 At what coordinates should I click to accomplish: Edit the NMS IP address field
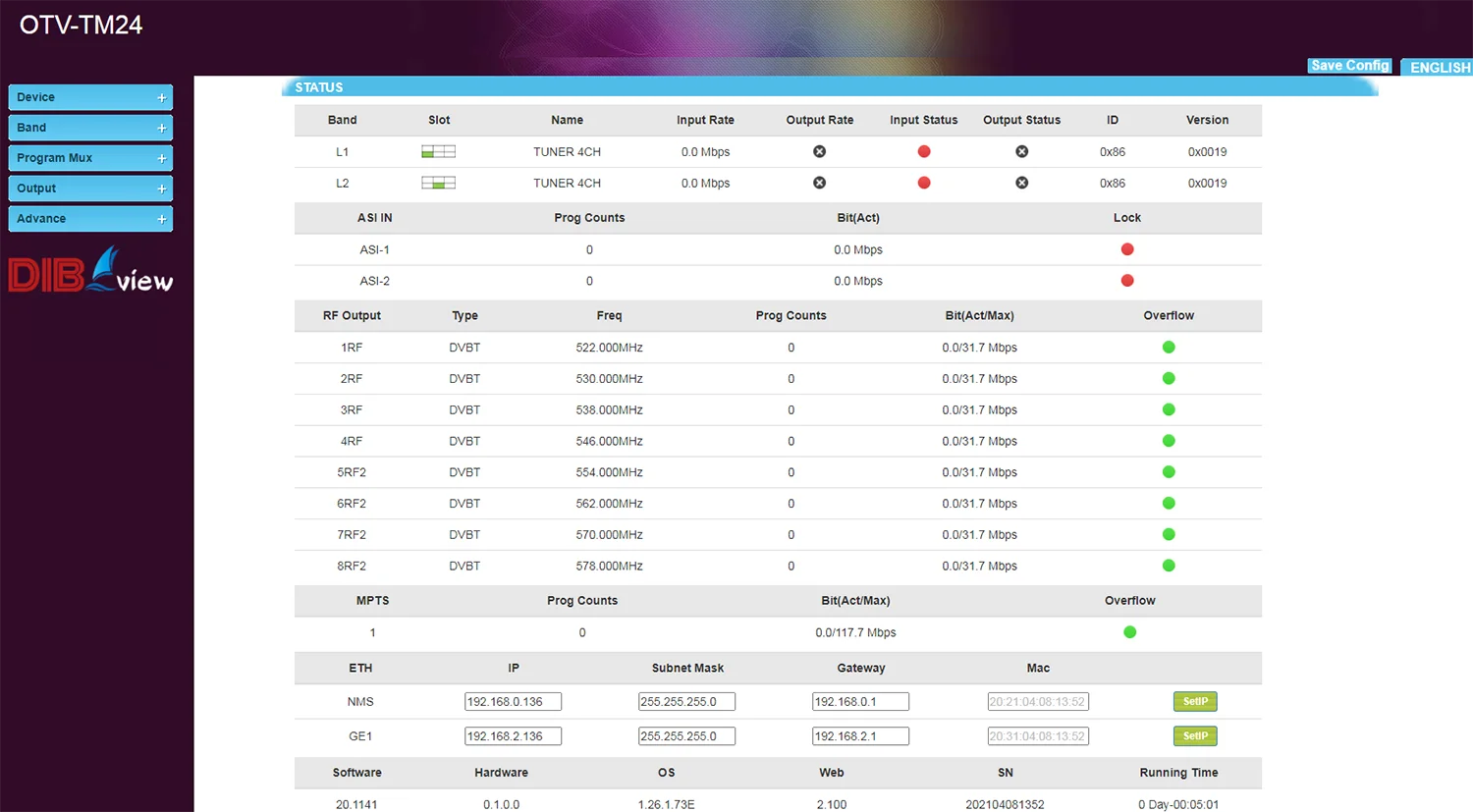513,702
